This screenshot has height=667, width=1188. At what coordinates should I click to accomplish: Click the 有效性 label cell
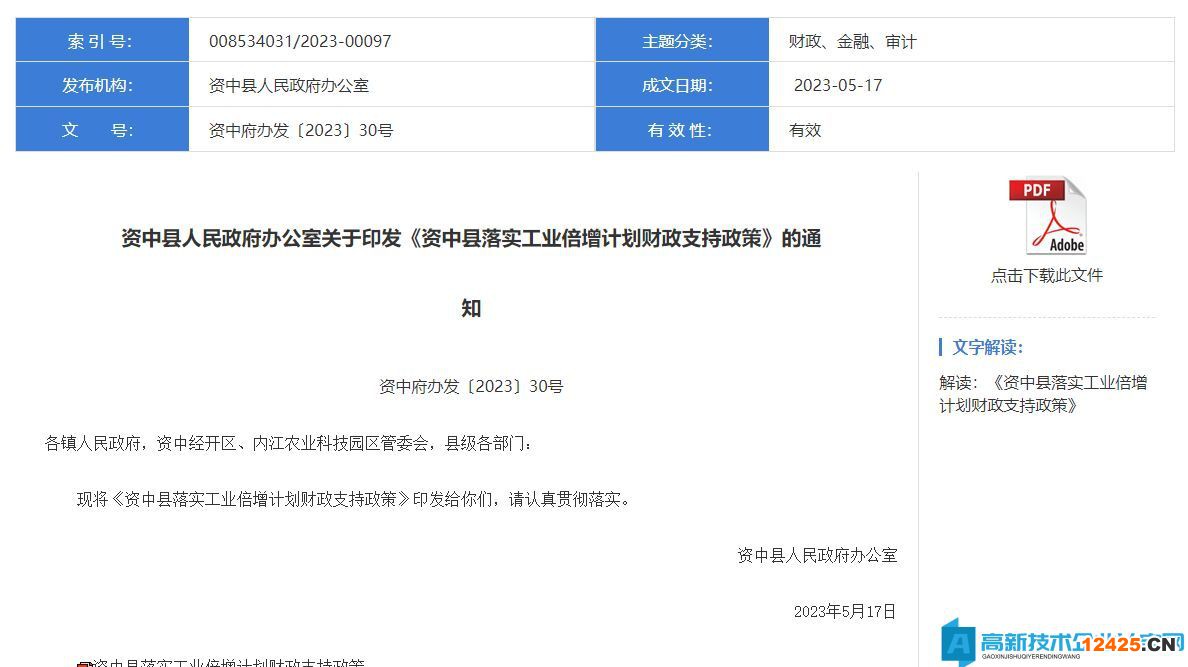click(682, 130)
